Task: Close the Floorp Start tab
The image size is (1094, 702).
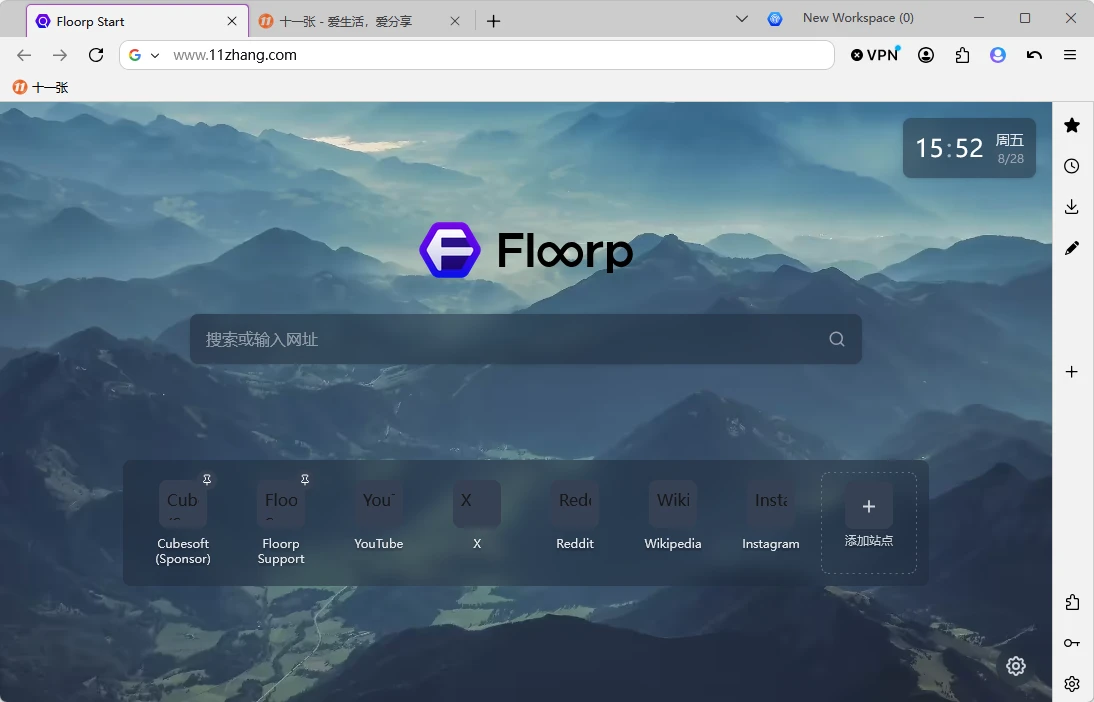Action: [232, 22]
